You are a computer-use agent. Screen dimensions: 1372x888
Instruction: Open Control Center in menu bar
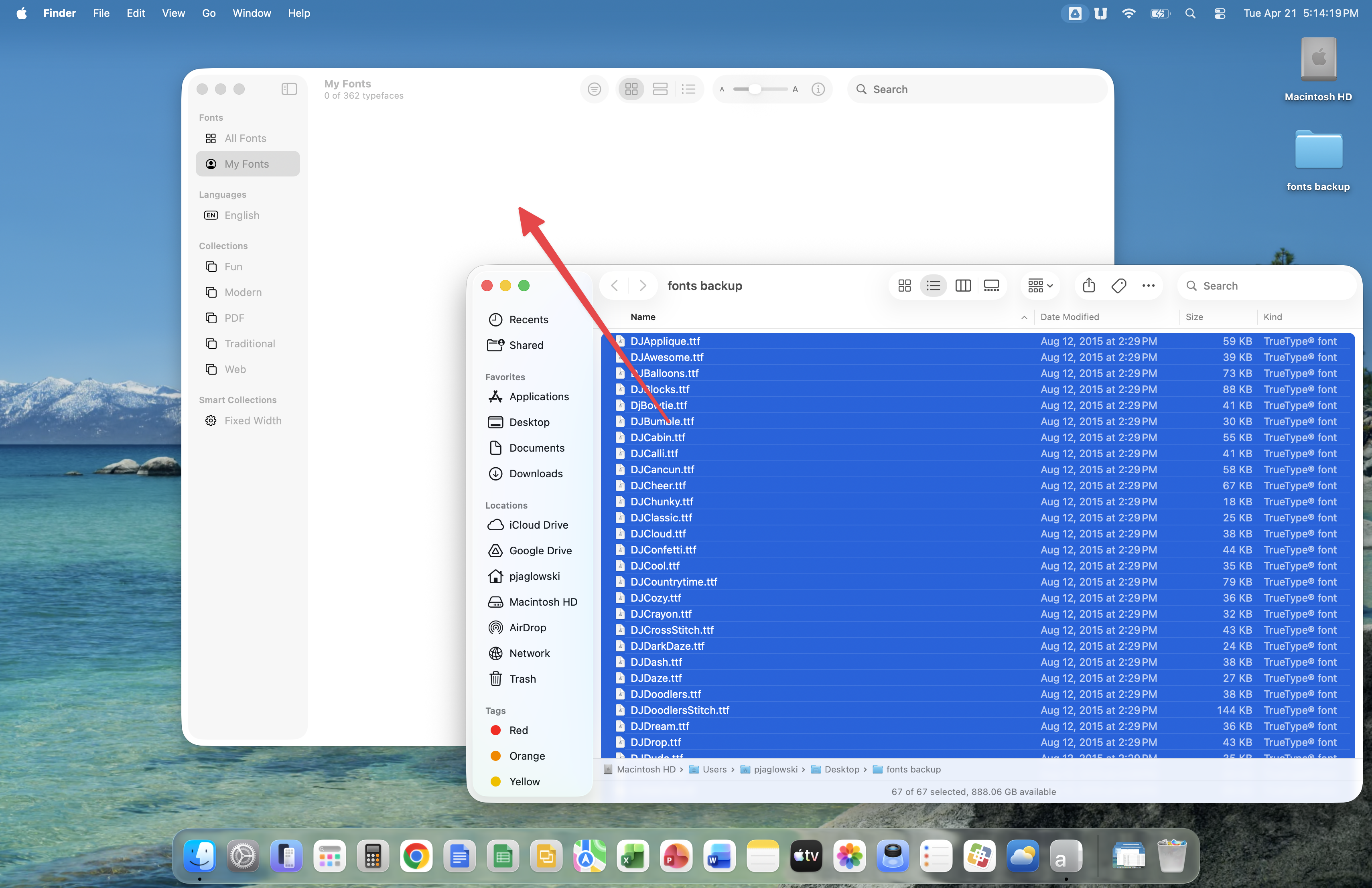(x=1219, y=13)
